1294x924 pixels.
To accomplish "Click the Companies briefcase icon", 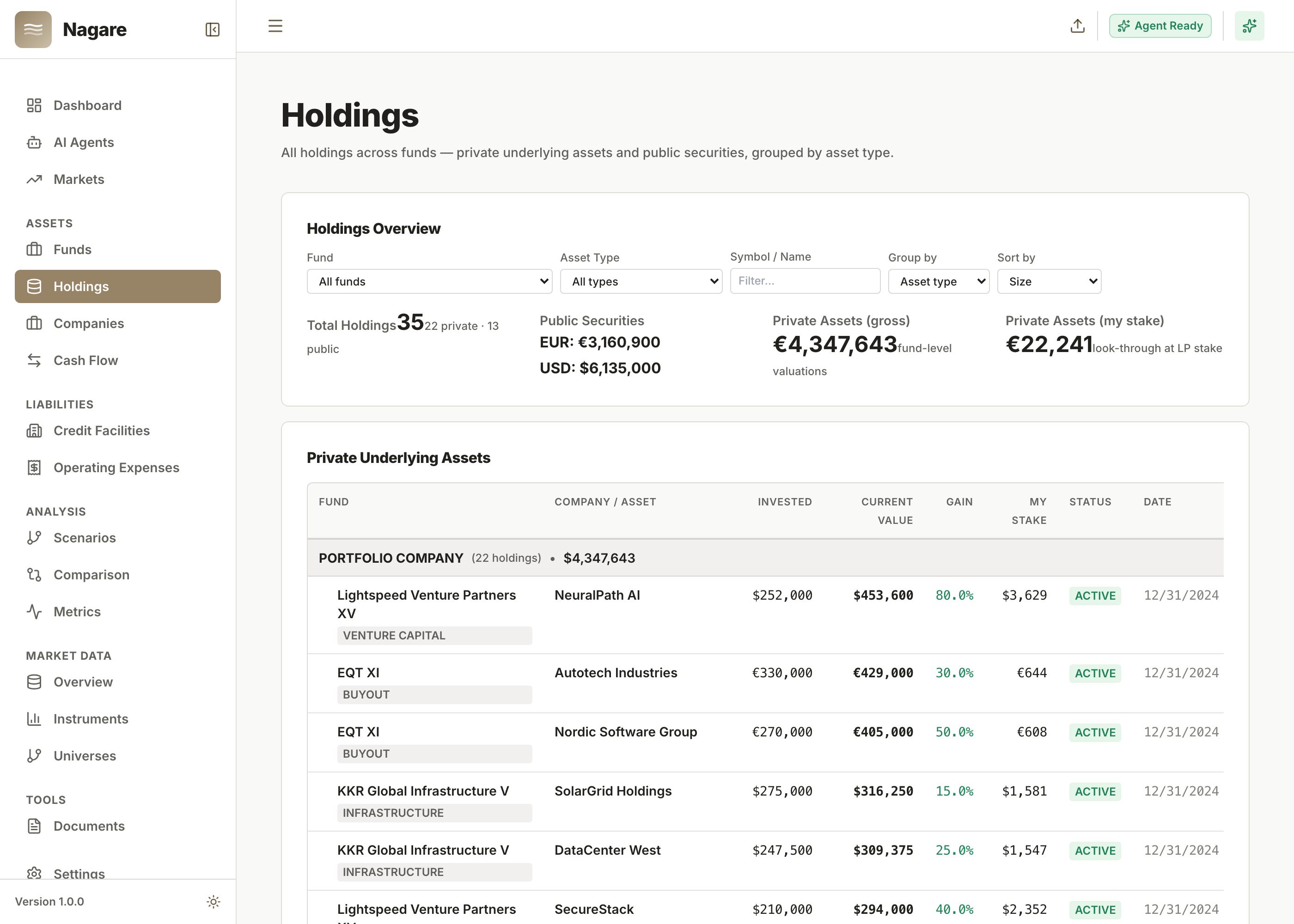I will [34, 323].
